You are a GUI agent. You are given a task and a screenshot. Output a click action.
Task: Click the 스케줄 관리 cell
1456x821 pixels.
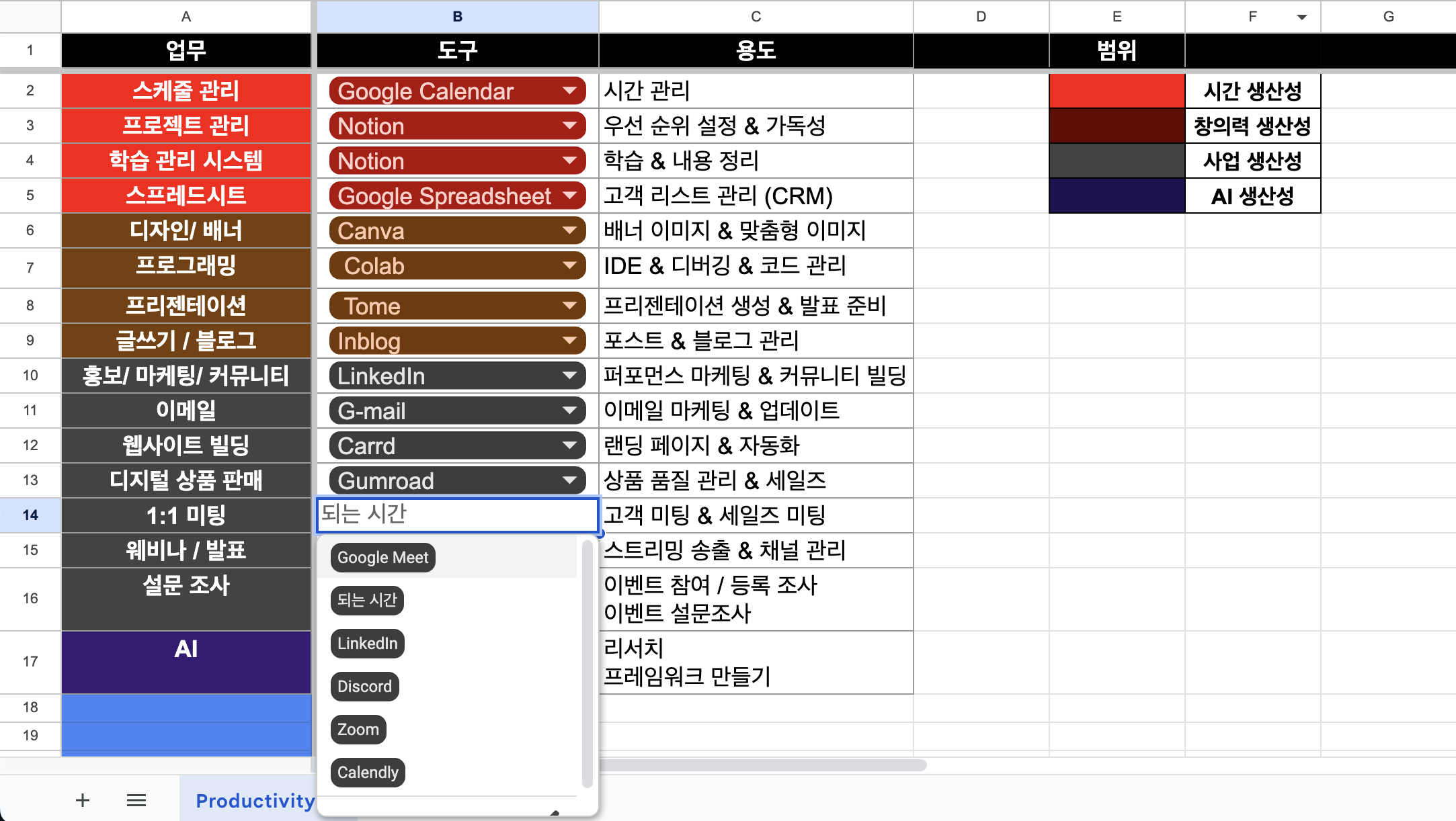click(x=186, y=91)
